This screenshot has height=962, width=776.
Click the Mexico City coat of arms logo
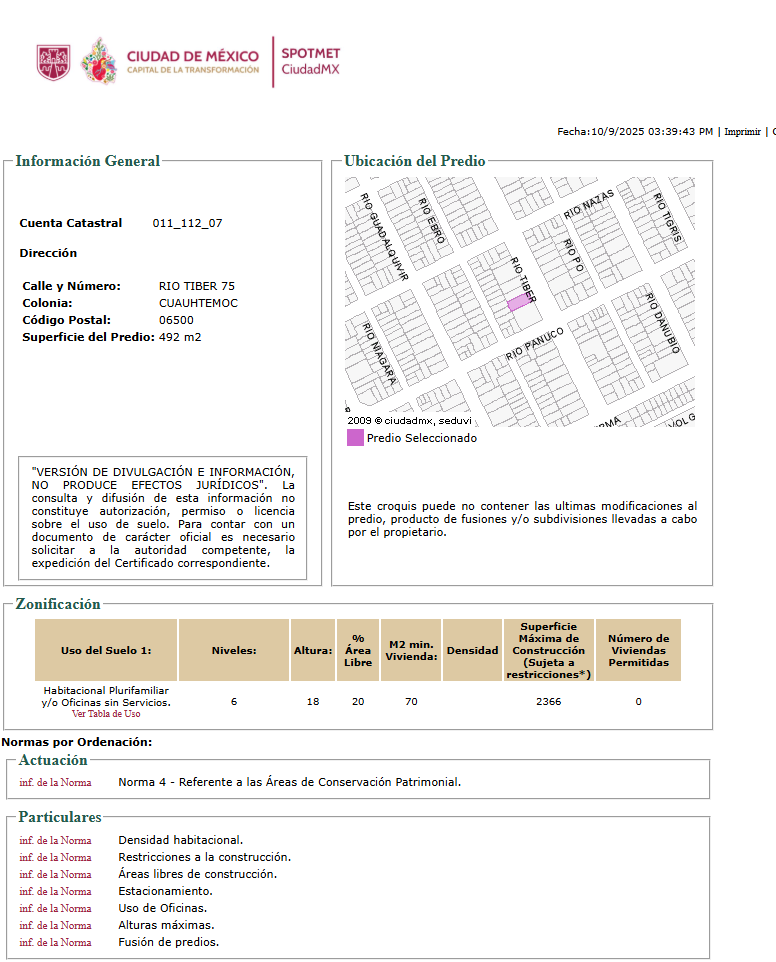(x=53, y=63)
